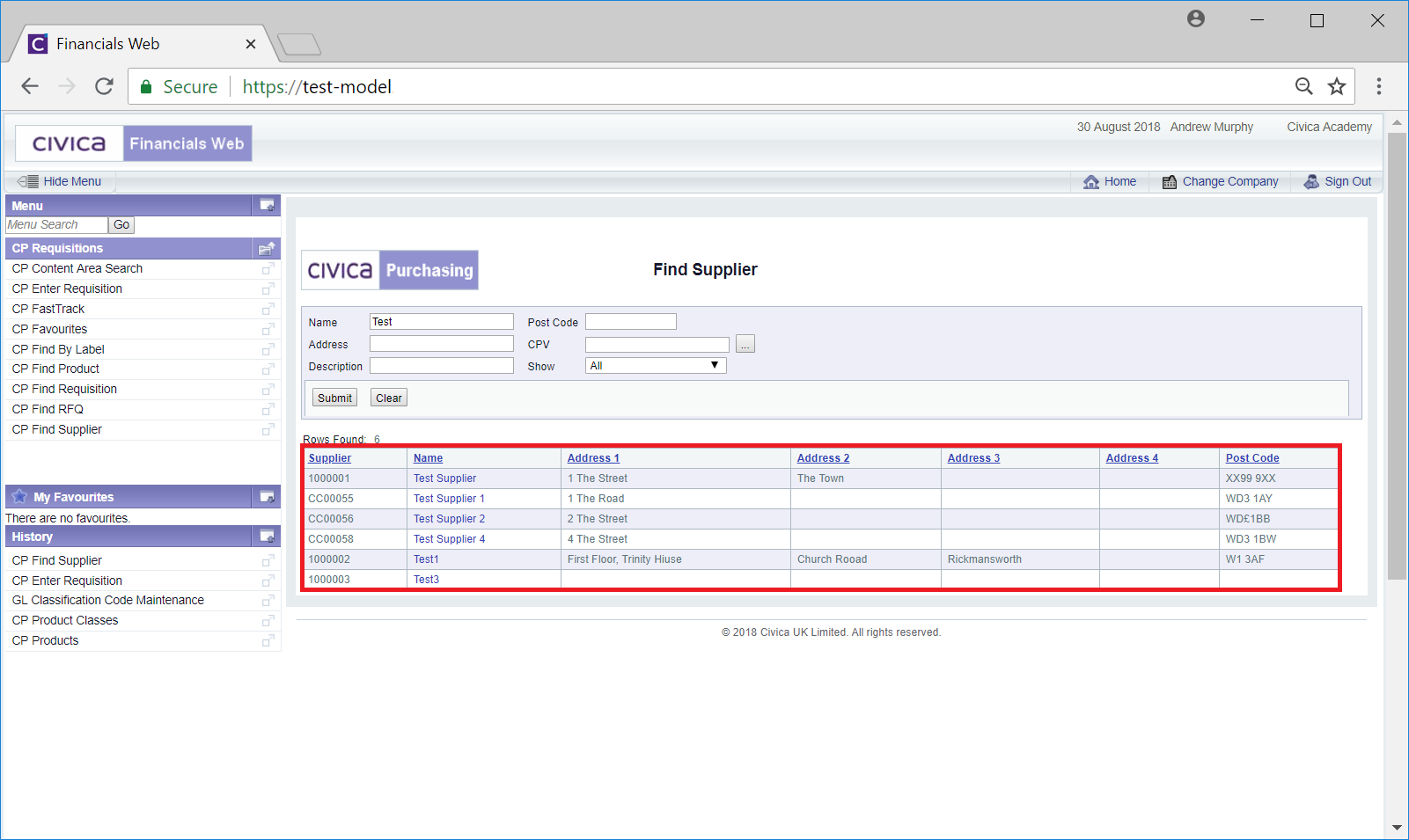The width and height of the screenshot is (1409, 840).
Task: Click the Name input field
Action: click(x=441, y=322)
